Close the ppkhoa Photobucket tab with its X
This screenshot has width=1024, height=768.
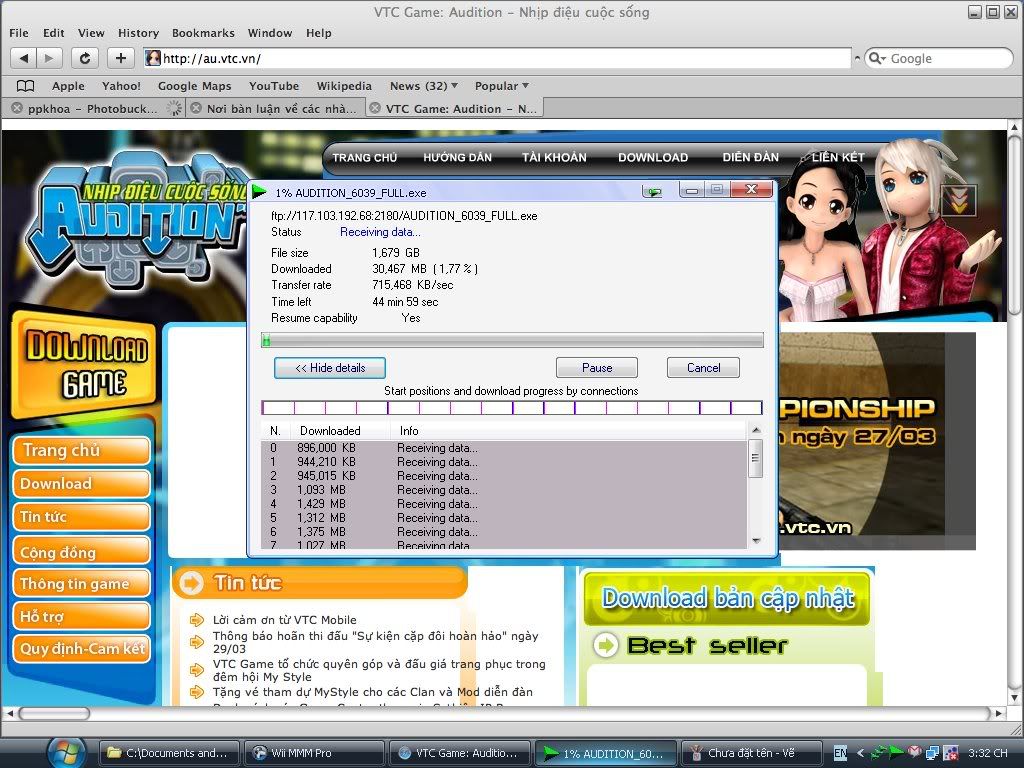[17, 108]
